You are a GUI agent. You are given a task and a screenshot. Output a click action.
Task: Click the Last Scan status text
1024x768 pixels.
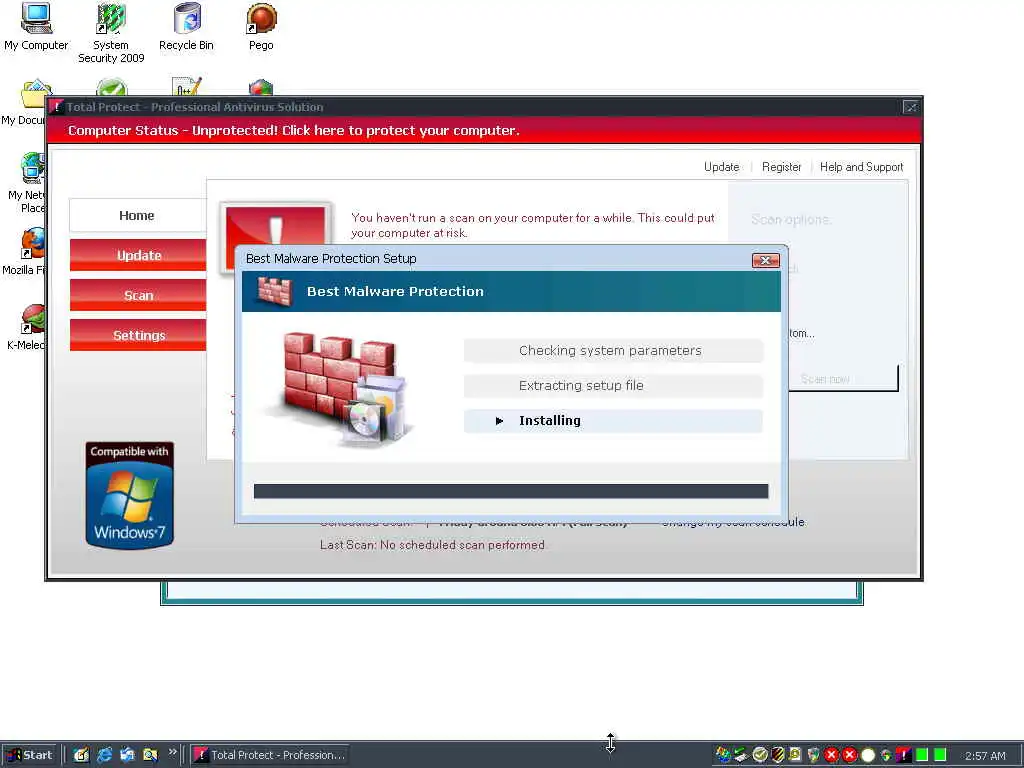click(x=432, y=545)
